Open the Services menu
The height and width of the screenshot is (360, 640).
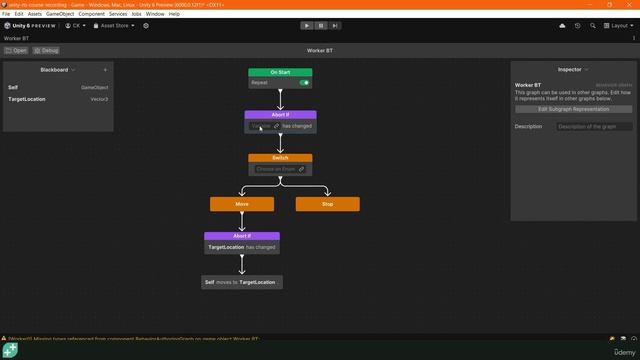[x=118, y=14]
